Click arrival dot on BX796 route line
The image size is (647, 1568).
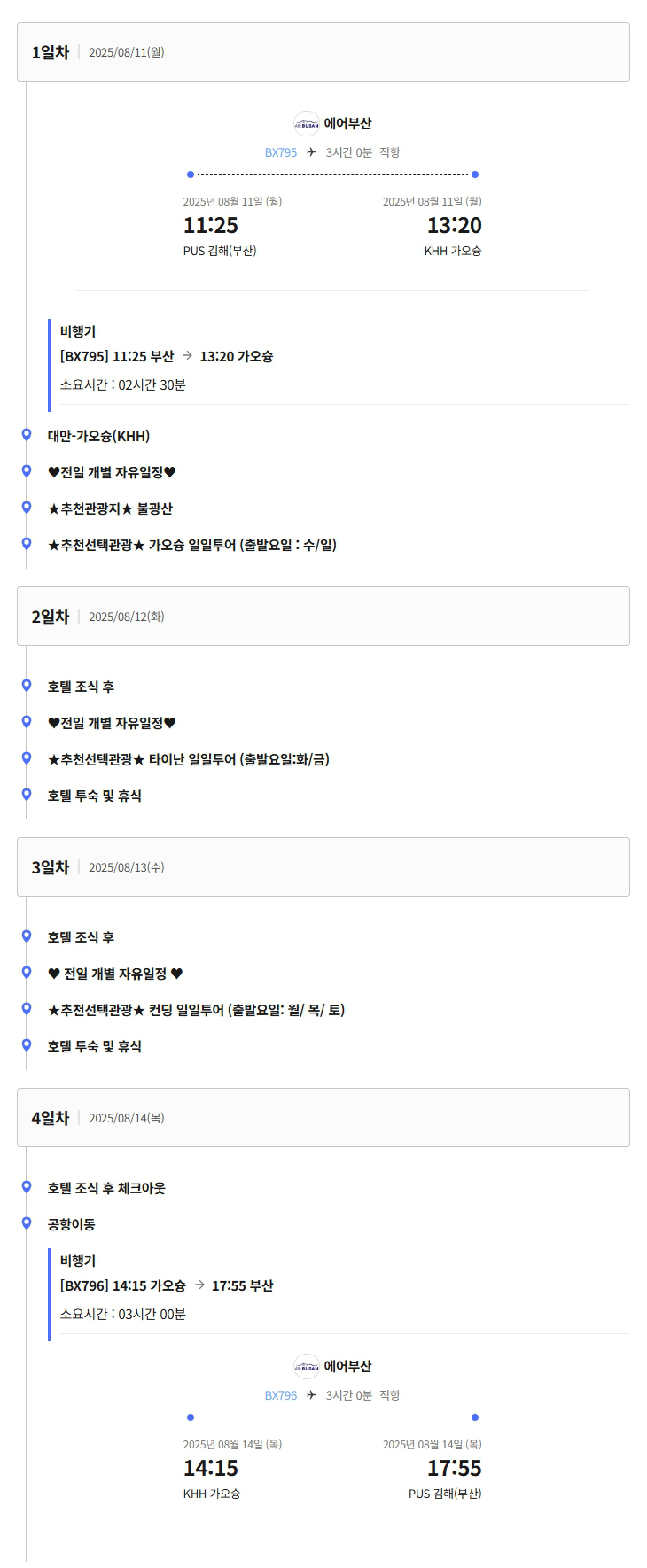475,1417
